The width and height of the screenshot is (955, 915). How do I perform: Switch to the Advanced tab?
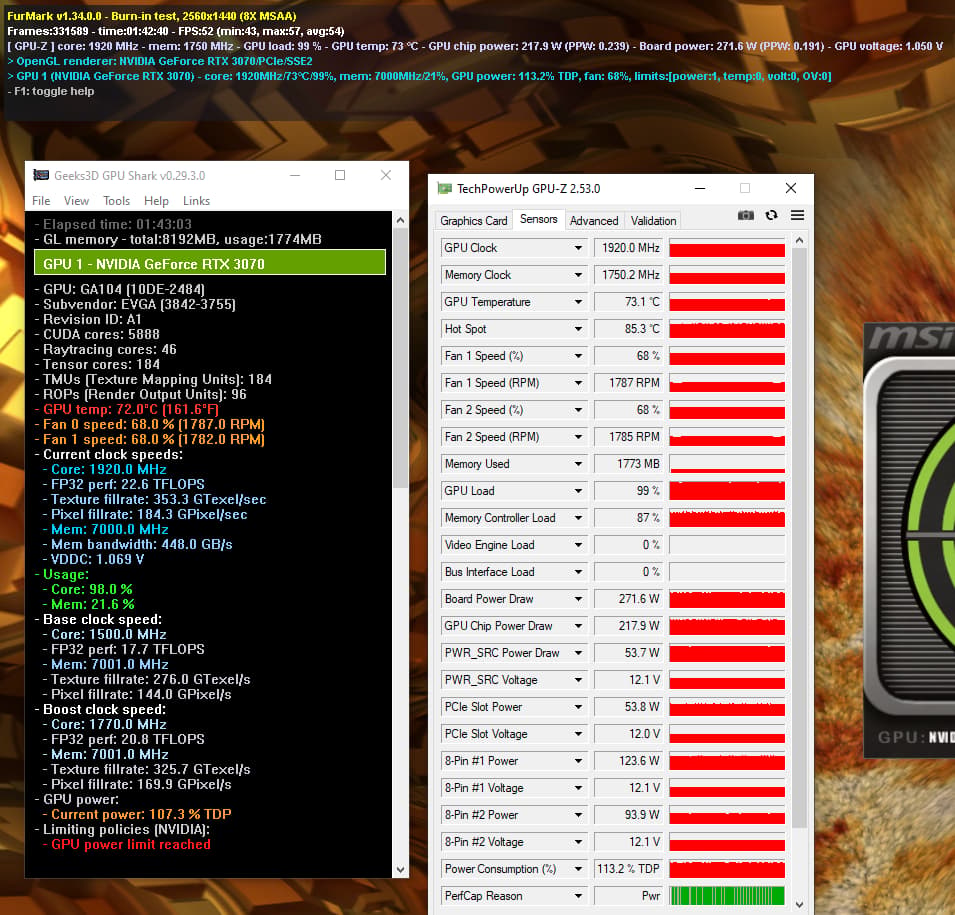(594, 221)
